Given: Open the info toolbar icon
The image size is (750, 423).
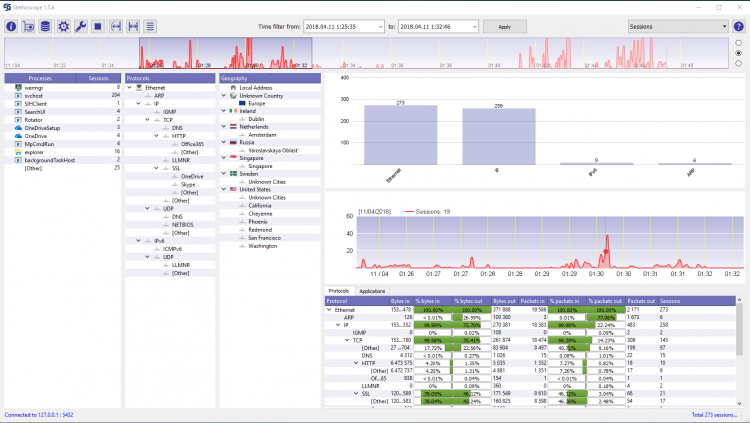Looking at the screenshot, I should [11, 26].
